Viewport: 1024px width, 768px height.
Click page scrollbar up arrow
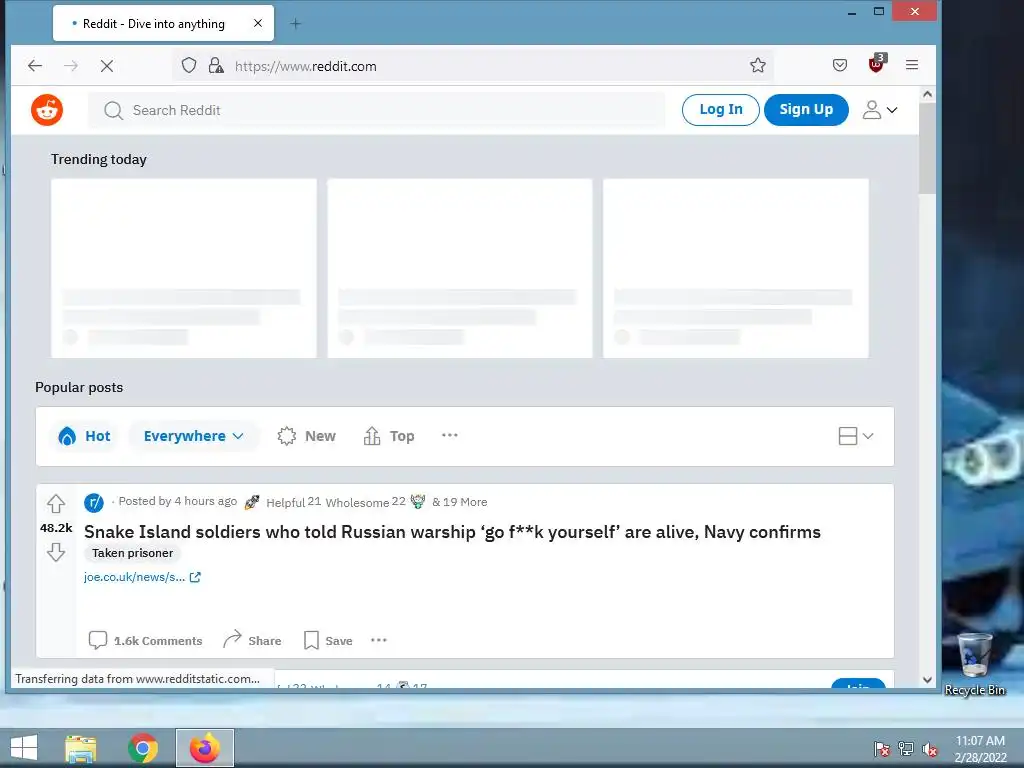(927, 95)
